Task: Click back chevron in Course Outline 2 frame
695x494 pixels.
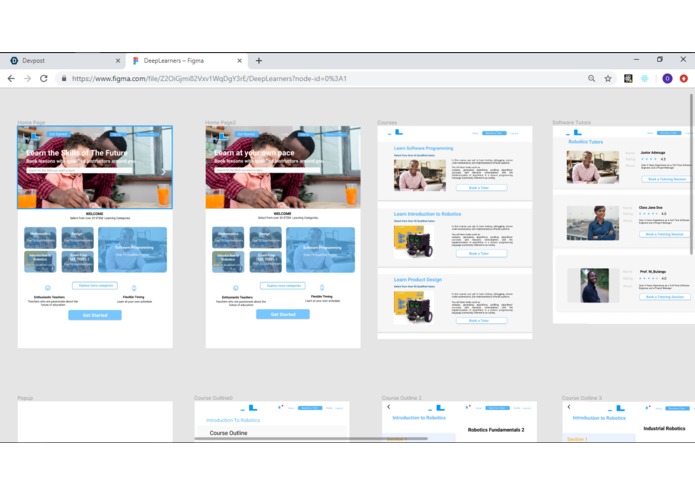Action: click(389, 407)
